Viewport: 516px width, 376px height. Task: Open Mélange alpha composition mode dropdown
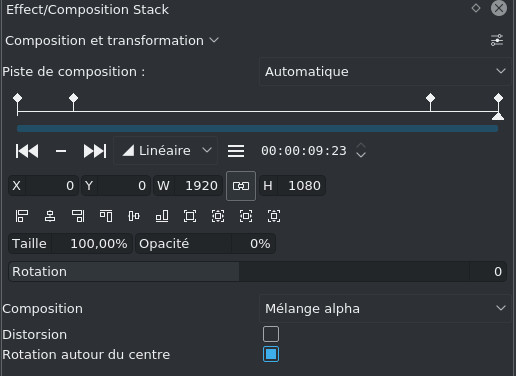point(385,308)
